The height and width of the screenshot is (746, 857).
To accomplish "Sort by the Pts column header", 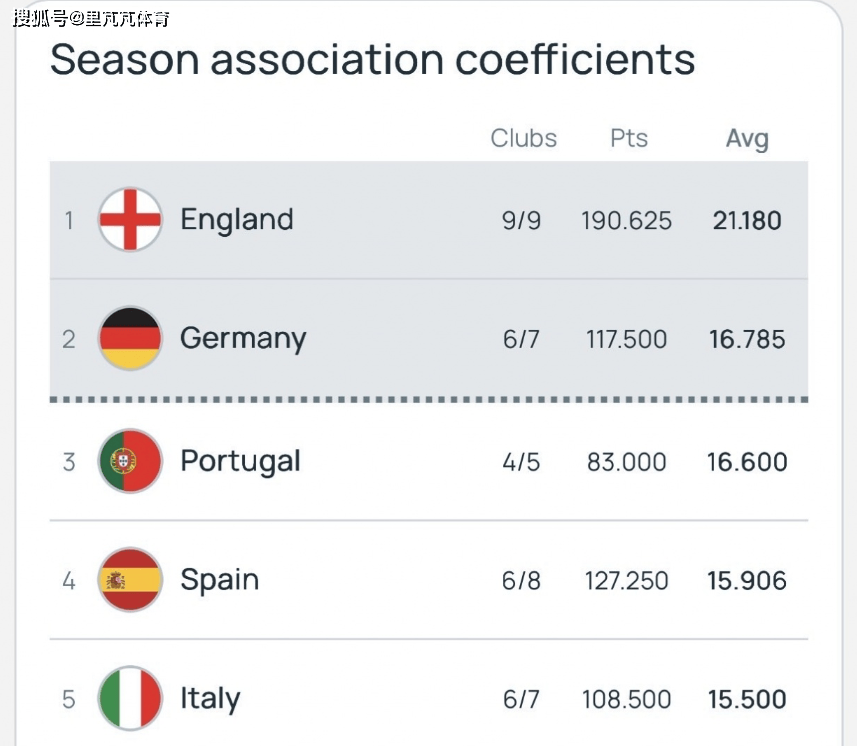I will pyautogui.click(x=629, y=138).
